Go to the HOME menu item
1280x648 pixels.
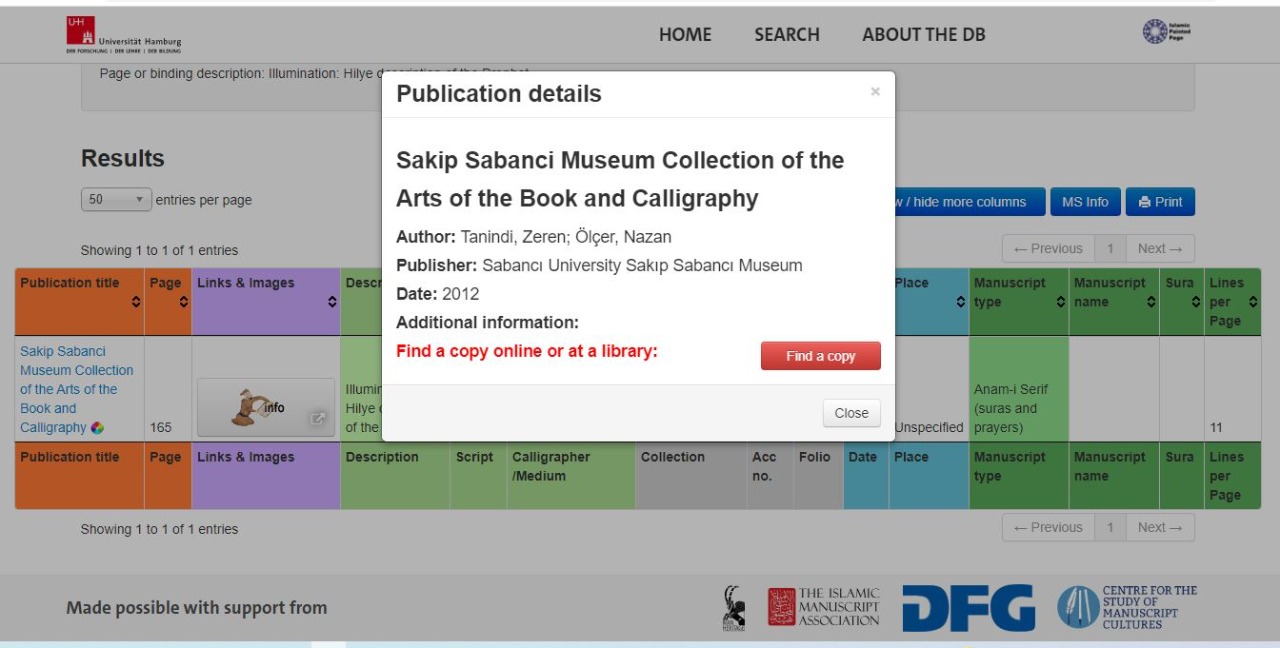click(x=685, y=35)
